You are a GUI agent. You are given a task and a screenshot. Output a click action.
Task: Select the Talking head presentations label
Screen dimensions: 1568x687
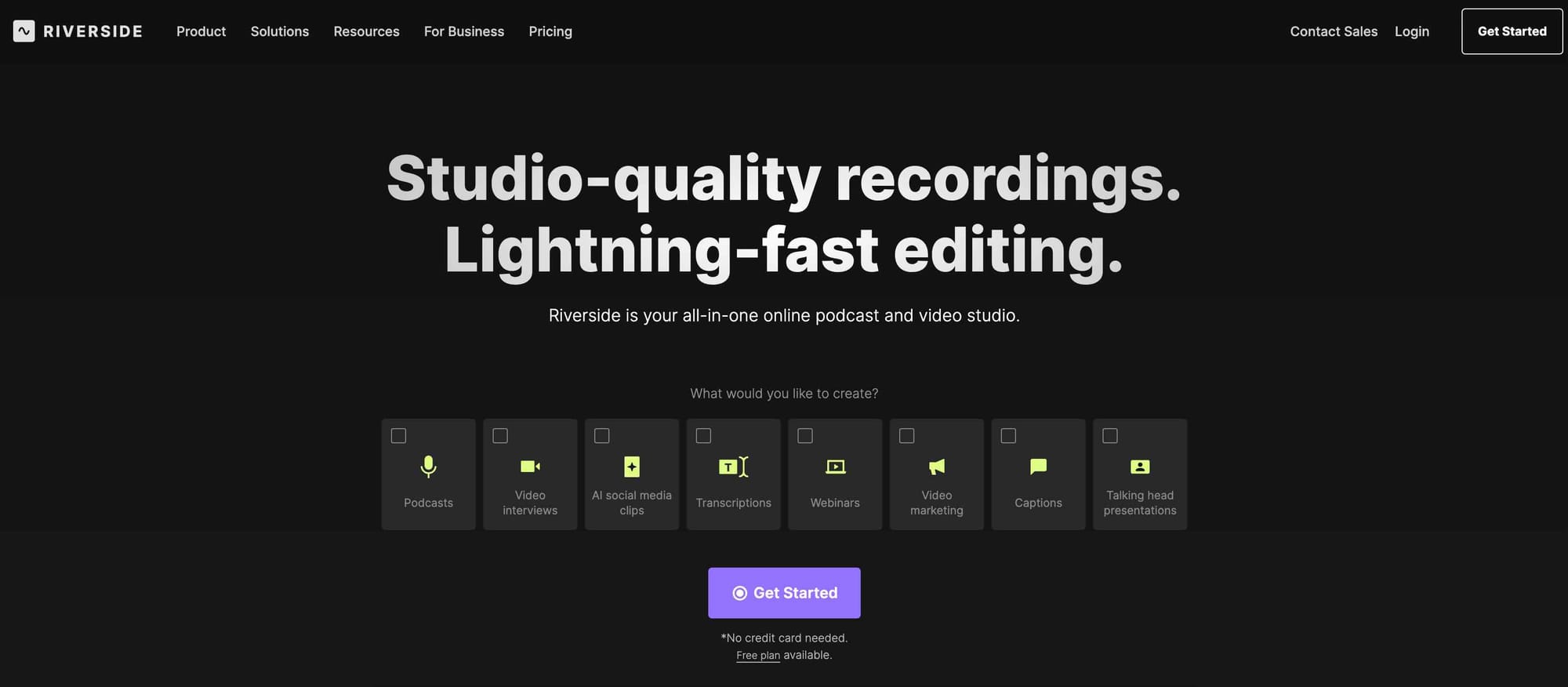tap(1140, 503)
